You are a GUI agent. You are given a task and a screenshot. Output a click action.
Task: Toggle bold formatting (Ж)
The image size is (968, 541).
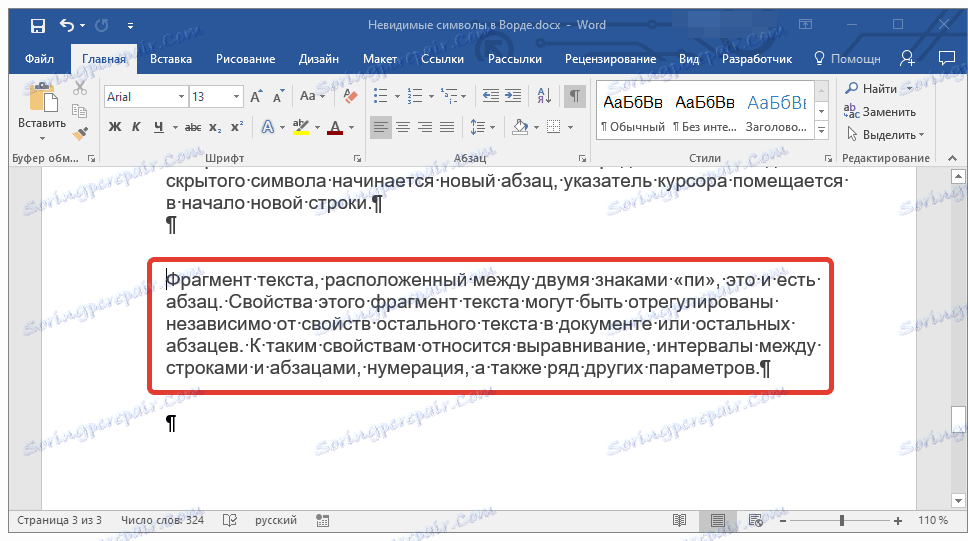114,127
